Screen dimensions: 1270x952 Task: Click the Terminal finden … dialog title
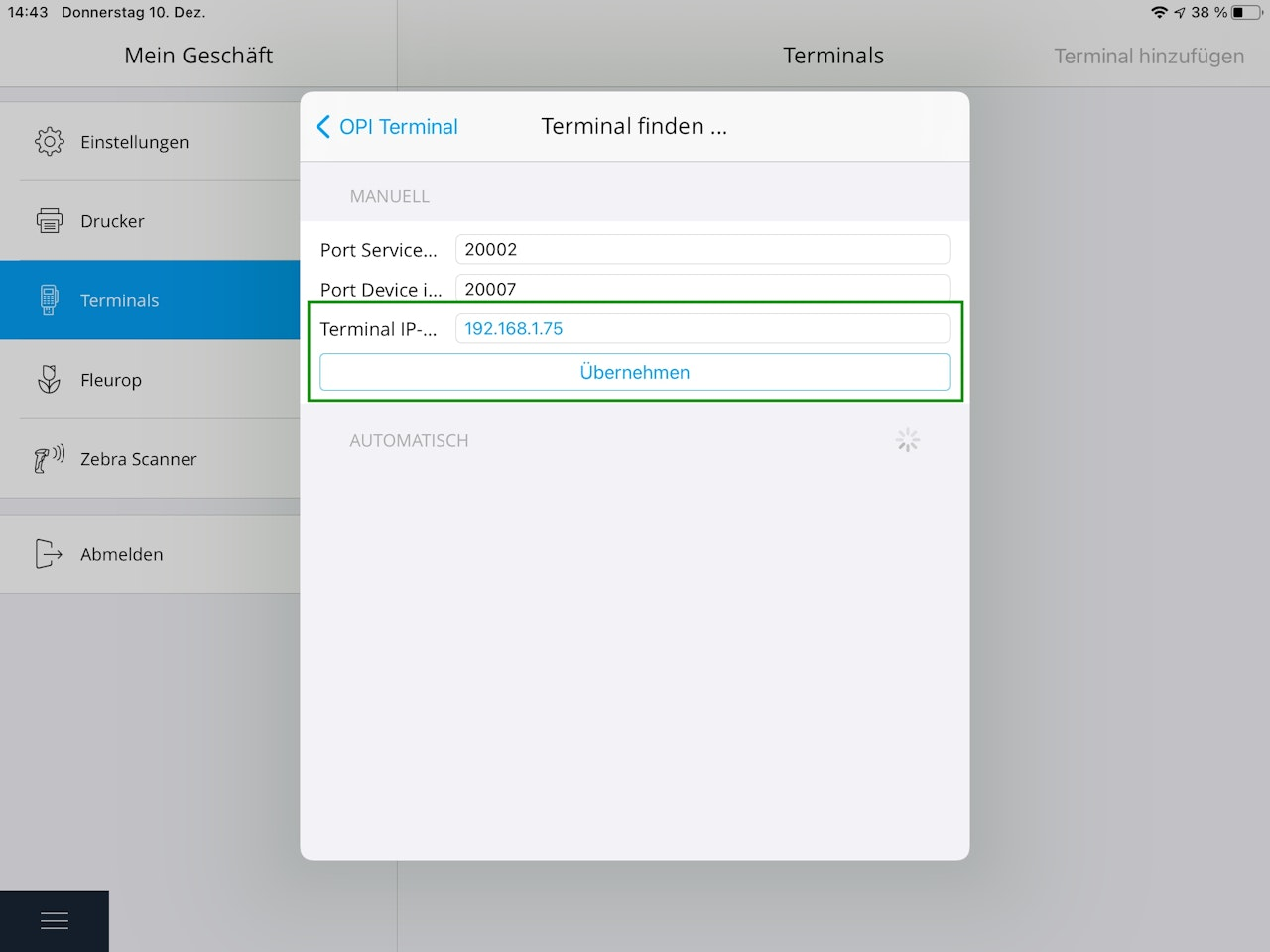[x=634, y=126]
